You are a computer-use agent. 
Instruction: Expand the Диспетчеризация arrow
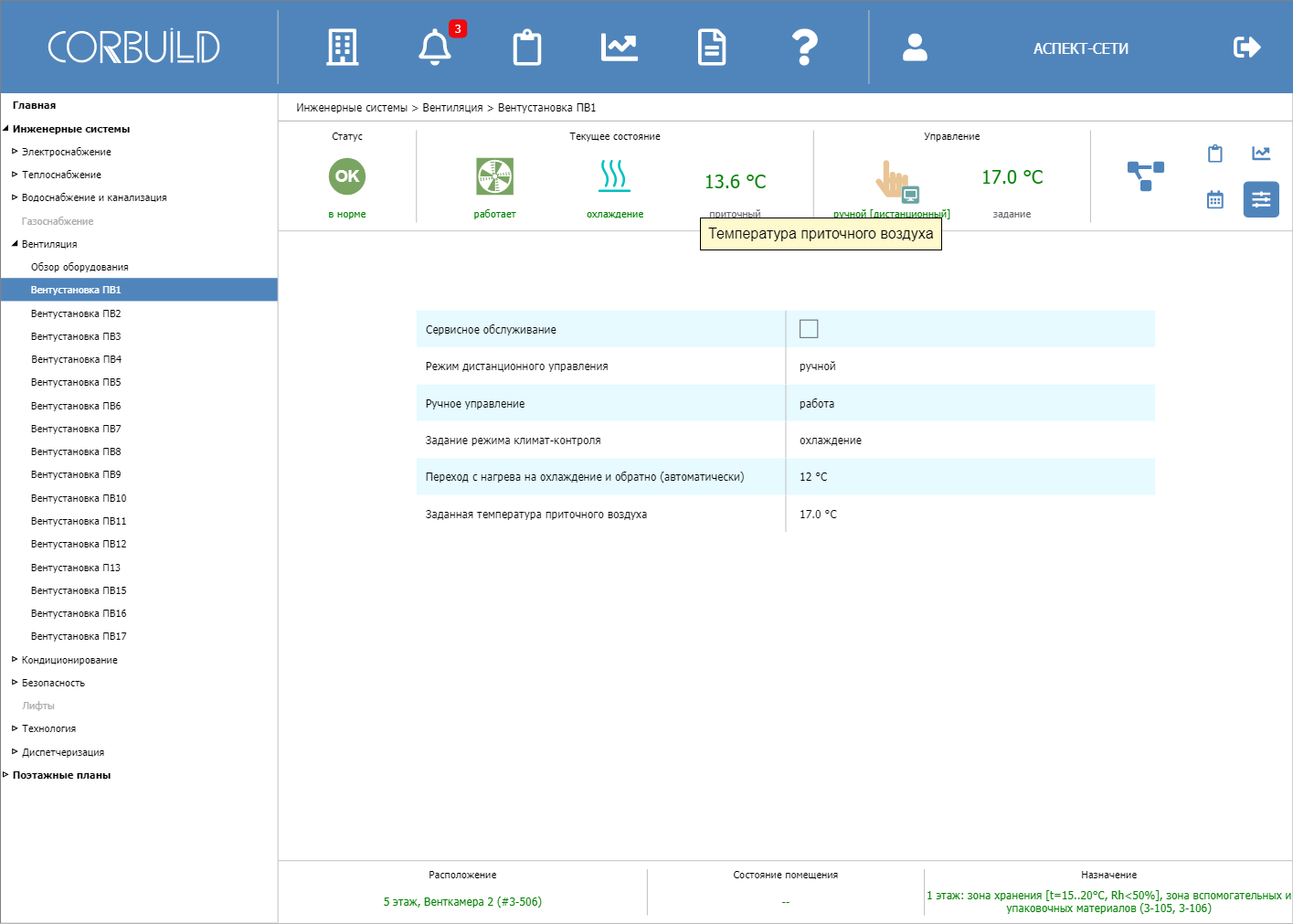pos(15,752)
